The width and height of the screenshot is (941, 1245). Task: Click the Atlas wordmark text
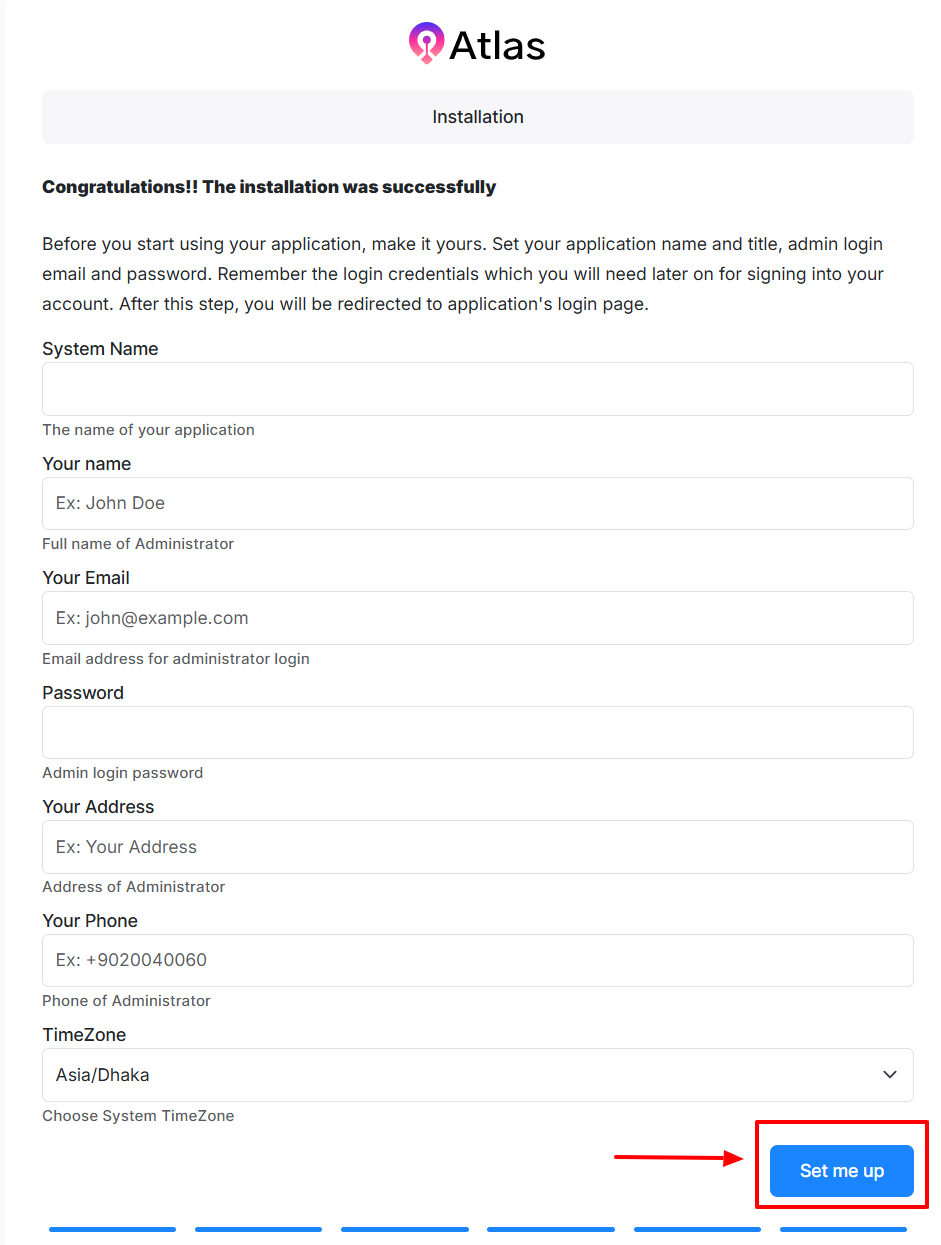[x=497, y=45]
